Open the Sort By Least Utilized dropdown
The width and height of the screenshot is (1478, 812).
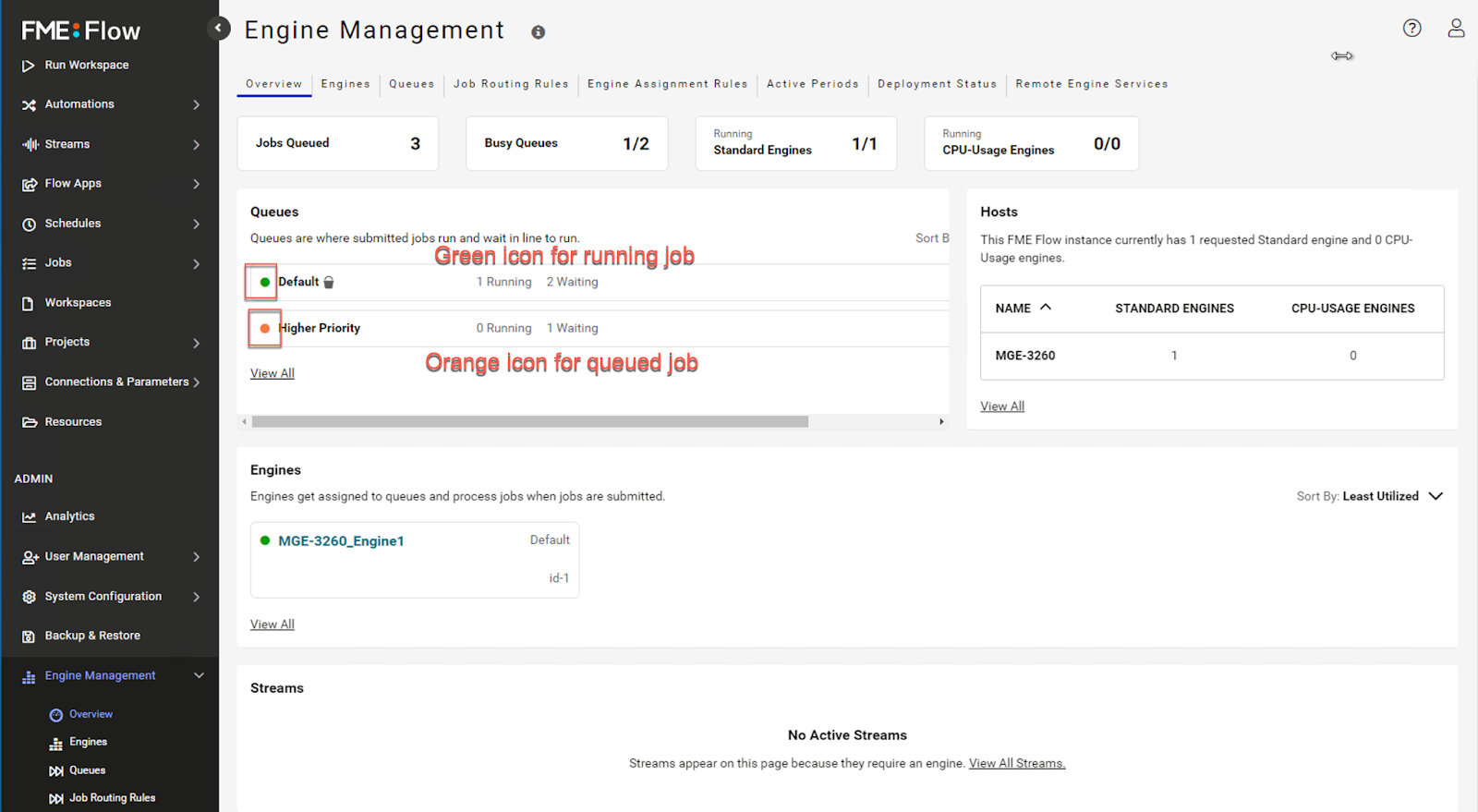coord(1369,496)
